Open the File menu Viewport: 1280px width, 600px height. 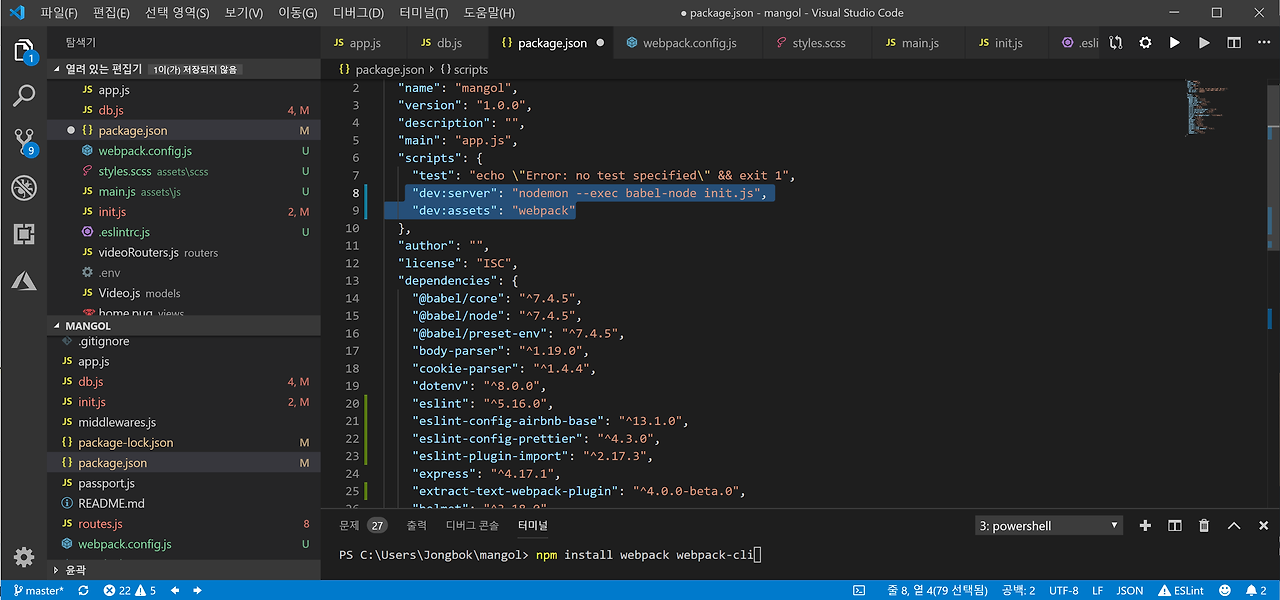point(59,13)
